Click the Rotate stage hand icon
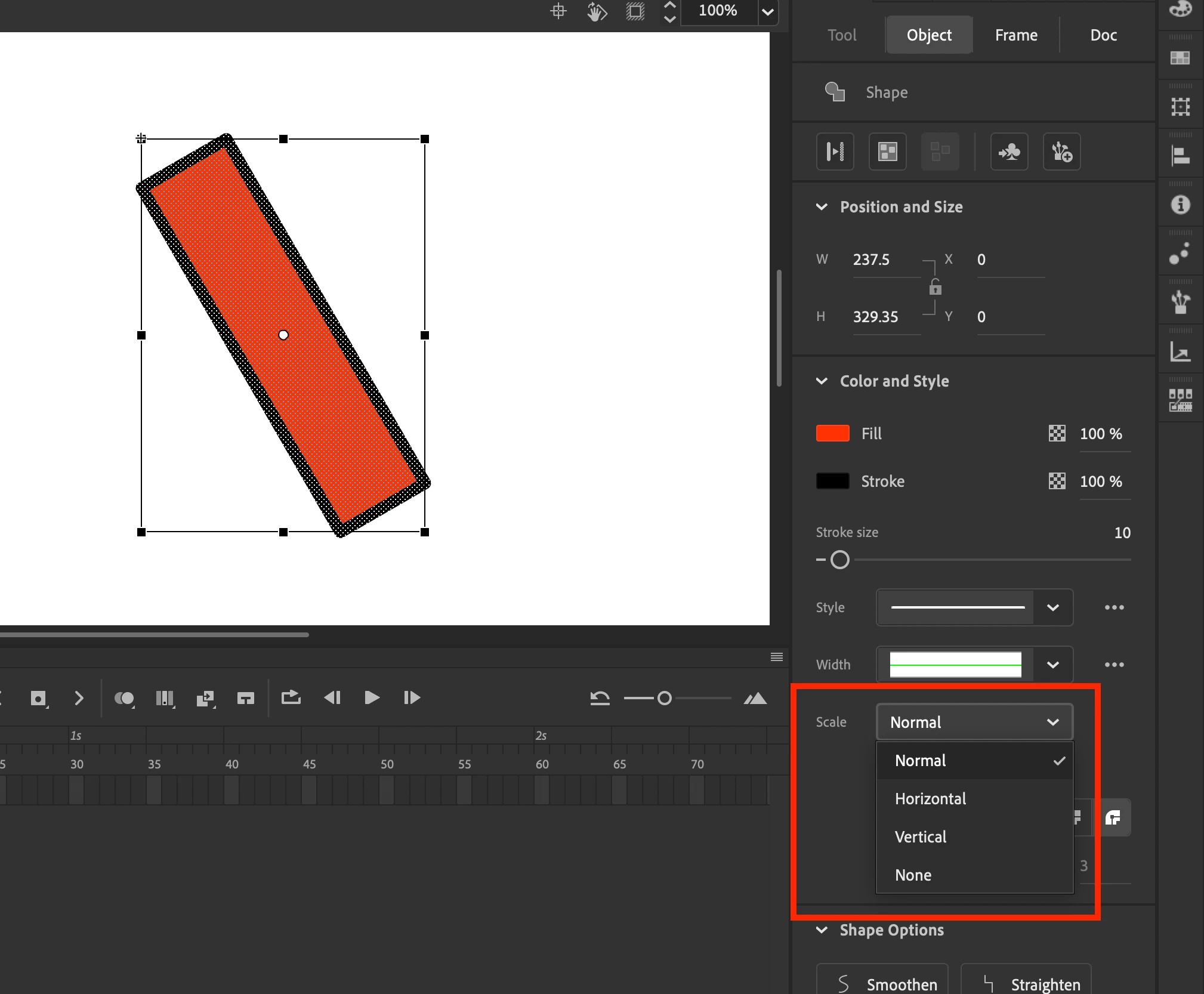 pyautogui.click(x=596, y=11)
